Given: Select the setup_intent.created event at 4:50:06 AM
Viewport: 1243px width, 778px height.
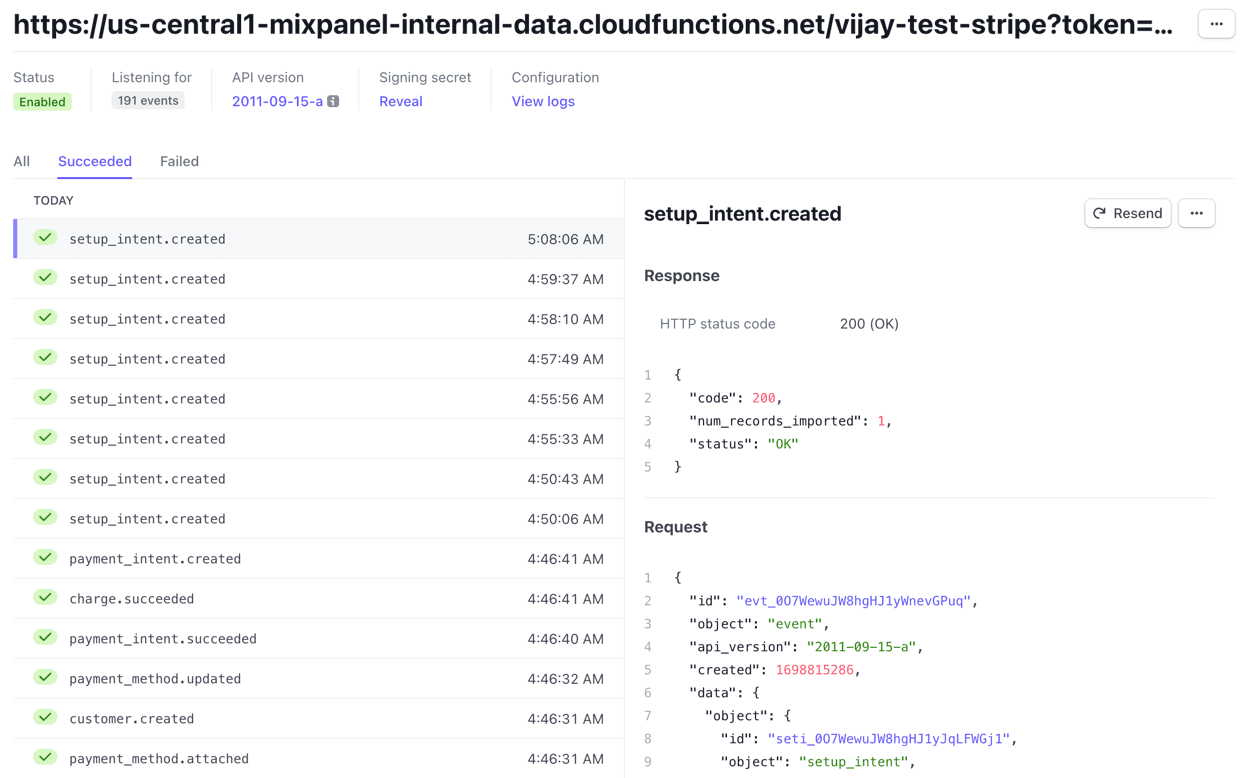Looking at the screenshot, I should point(320,519).
